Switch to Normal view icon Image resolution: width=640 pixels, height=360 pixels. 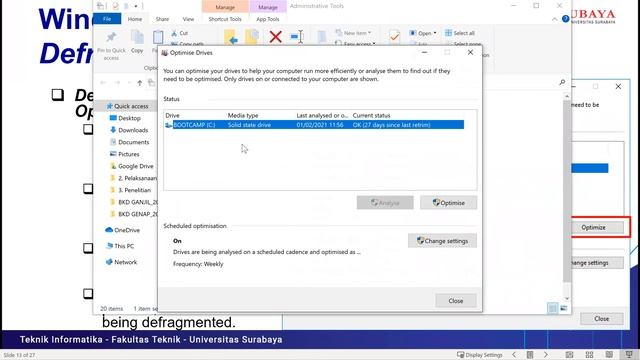tap(569, 355)
